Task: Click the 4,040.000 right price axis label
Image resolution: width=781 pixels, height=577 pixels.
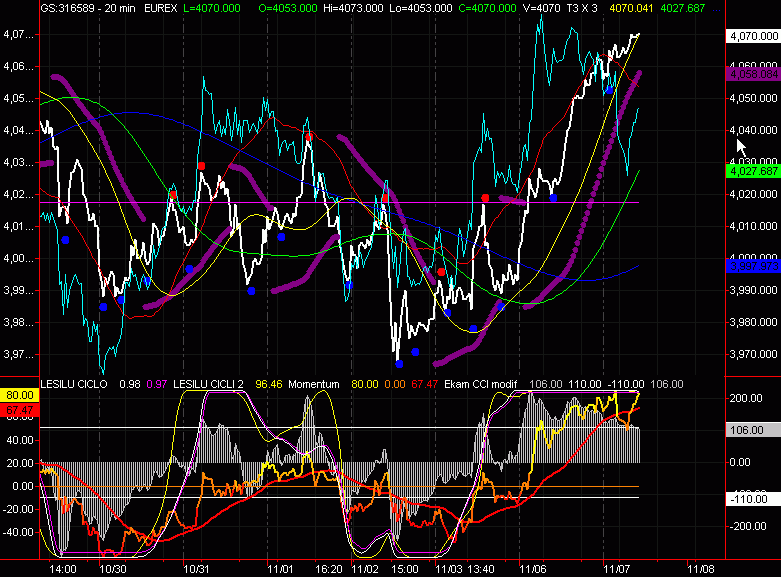Action: 753,130
